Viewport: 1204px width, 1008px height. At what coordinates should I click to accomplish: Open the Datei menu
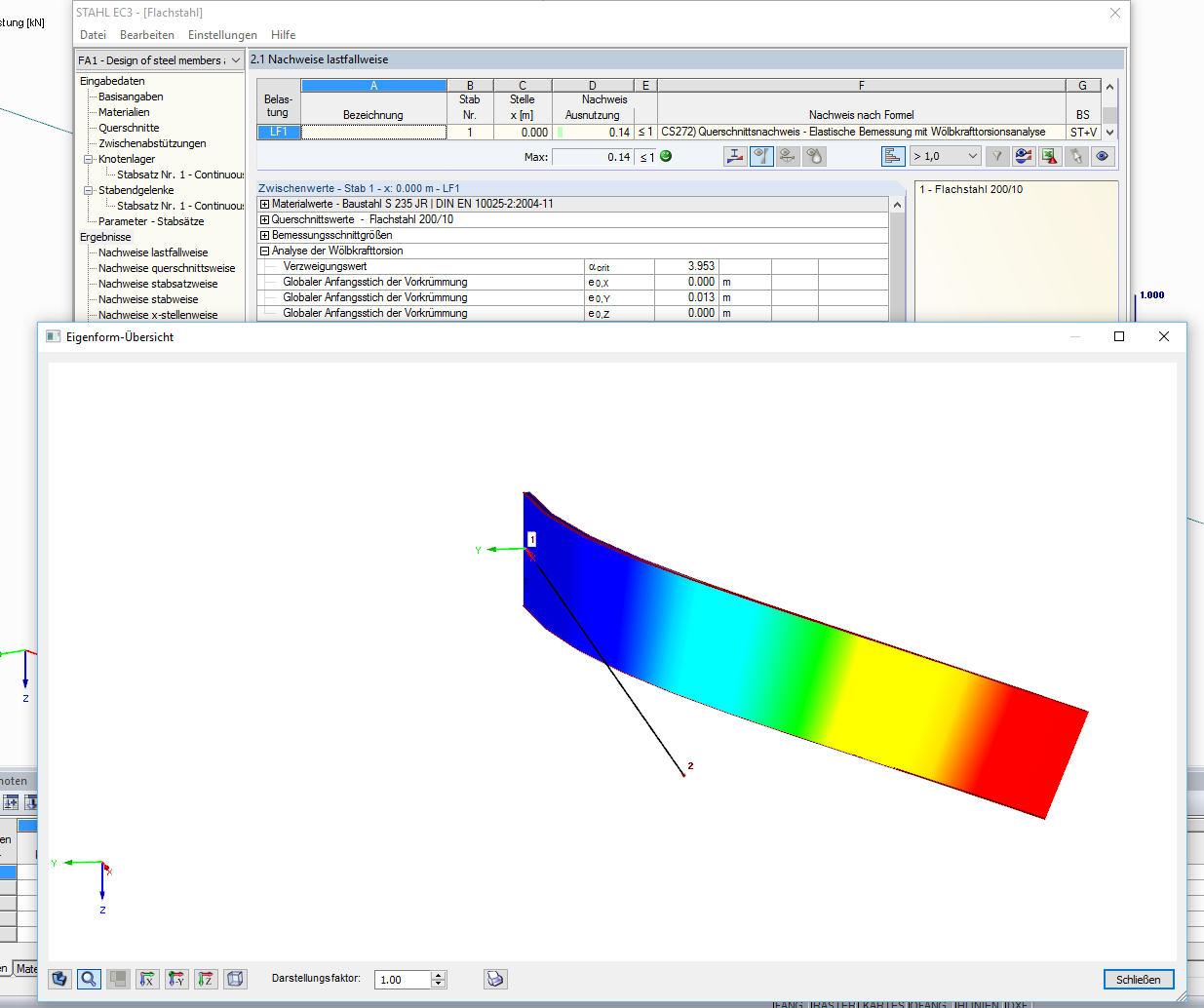(93, 34)
